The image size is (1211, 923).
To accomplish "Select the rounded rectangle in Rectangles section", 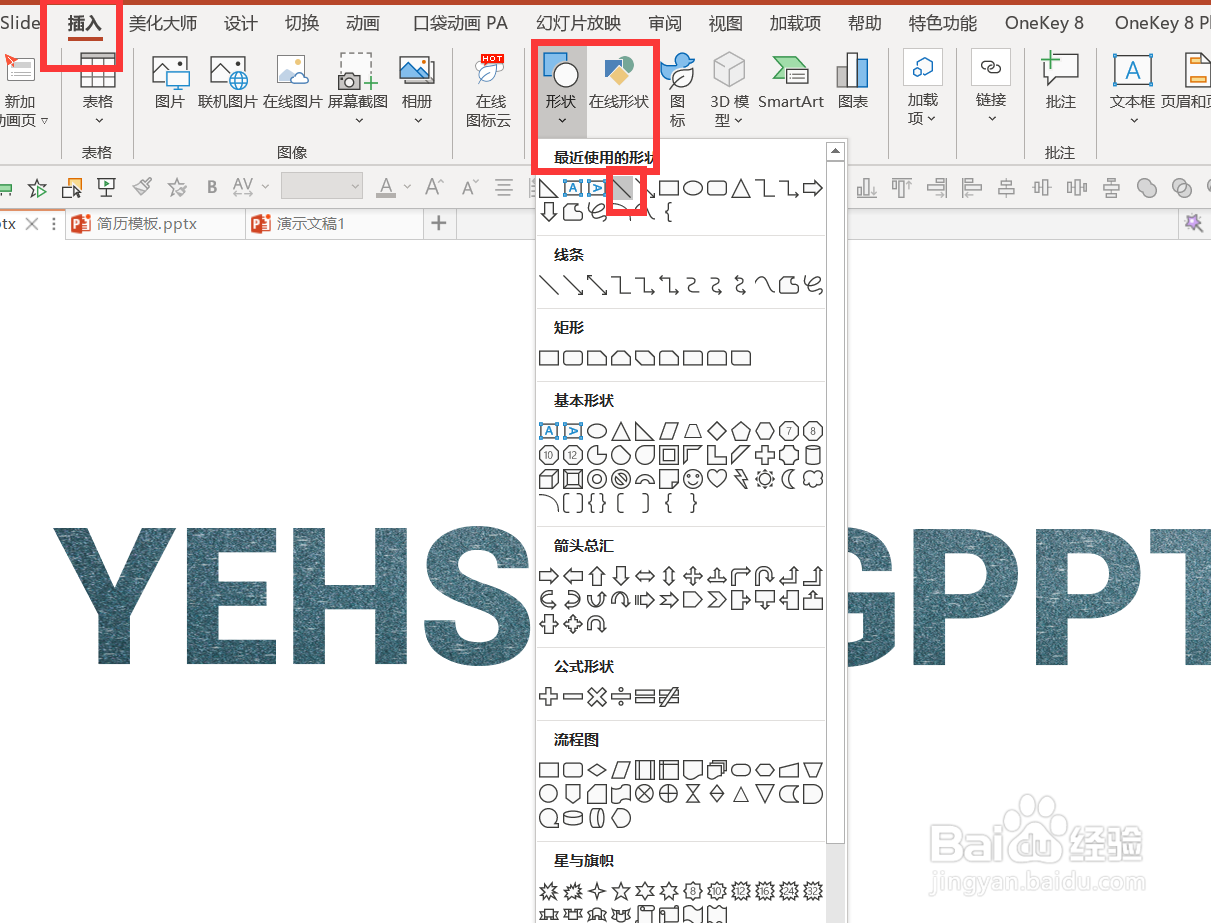I will pyautogui.click(x=573, y=358).
